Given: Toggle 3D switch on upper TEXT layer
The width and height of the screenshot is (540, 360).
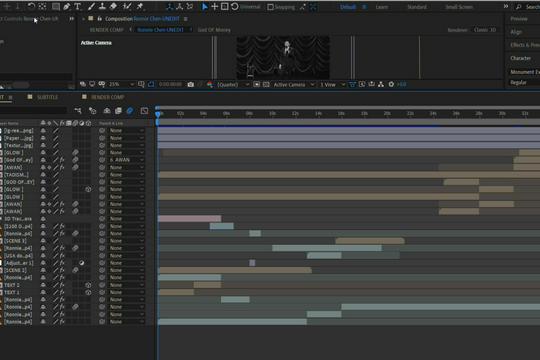Looking at the screenshot, I should pos(88,285).
